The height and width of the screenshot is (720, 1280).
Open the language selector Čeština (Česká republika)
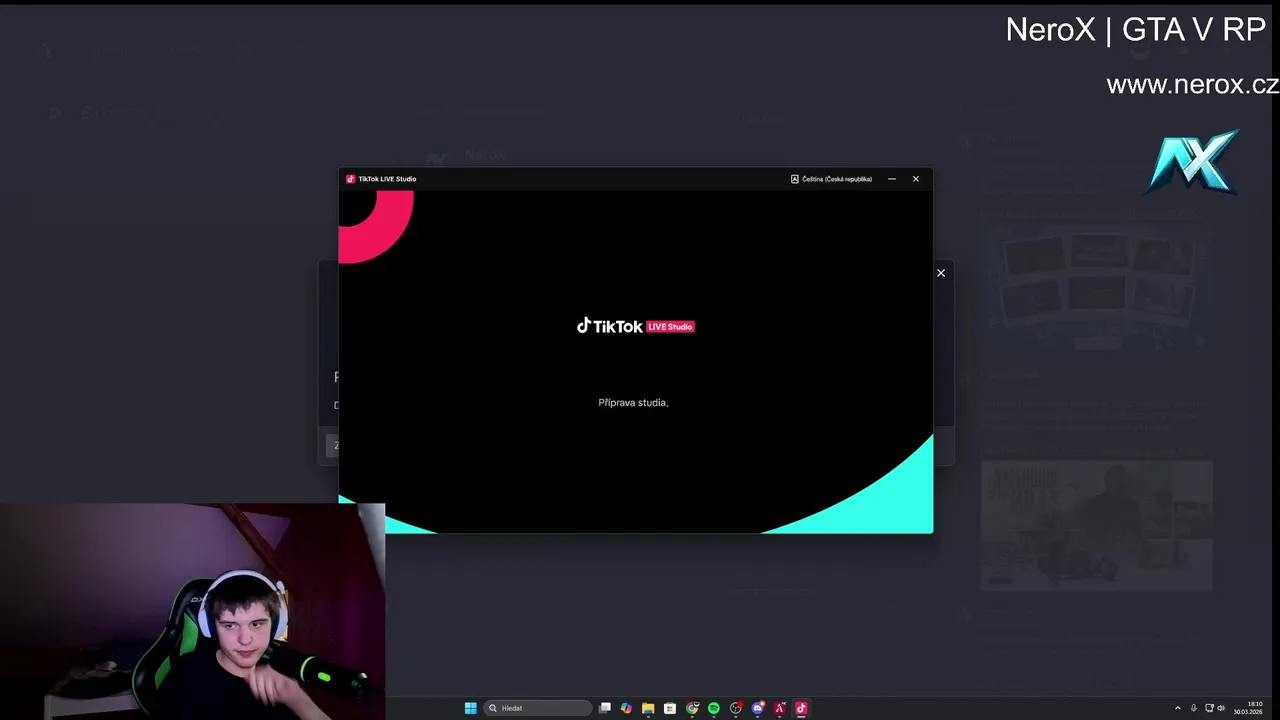click(831, 179)
